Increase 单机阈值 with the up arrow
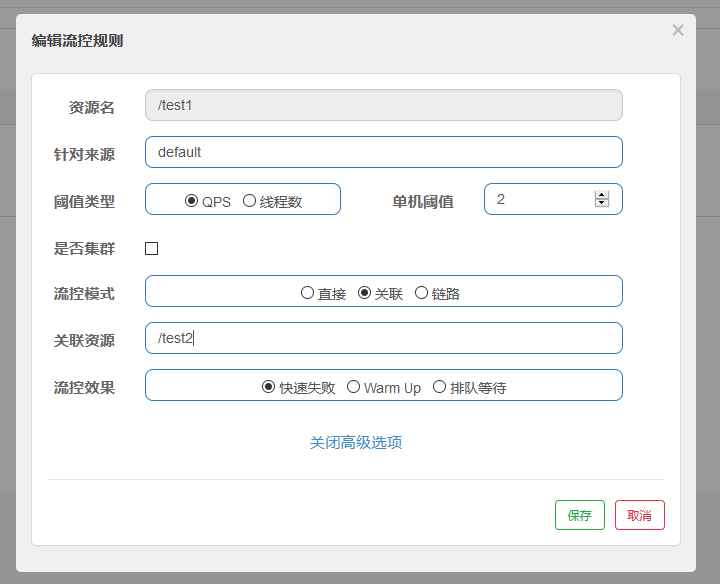The image size is (720, 584). [601, 195]
